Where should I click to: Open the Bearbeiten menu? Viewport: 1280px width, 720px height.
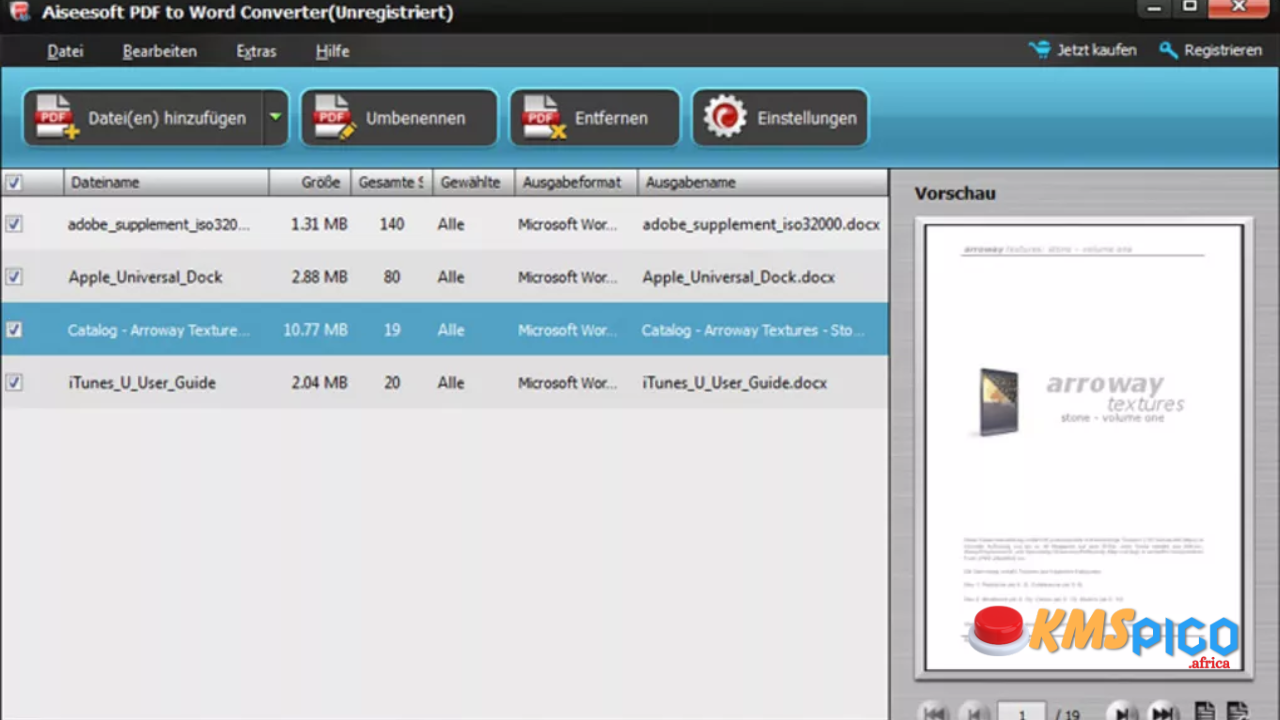[x=160, y=51]
